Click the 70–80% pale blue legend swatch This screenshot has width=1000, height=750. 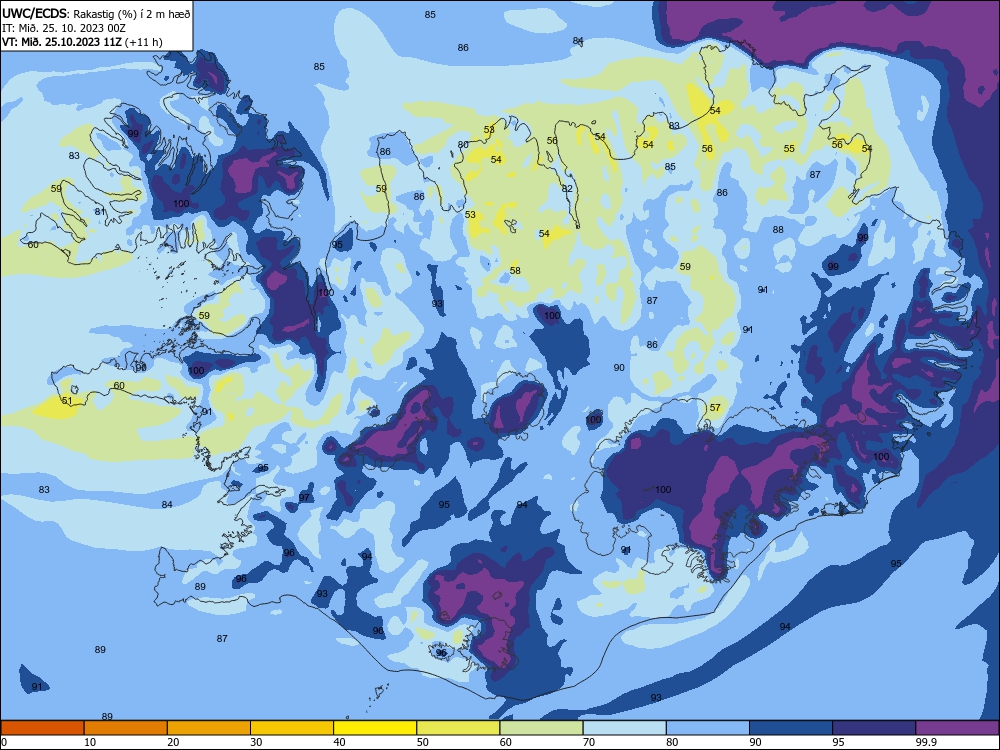tap(624, 728)
